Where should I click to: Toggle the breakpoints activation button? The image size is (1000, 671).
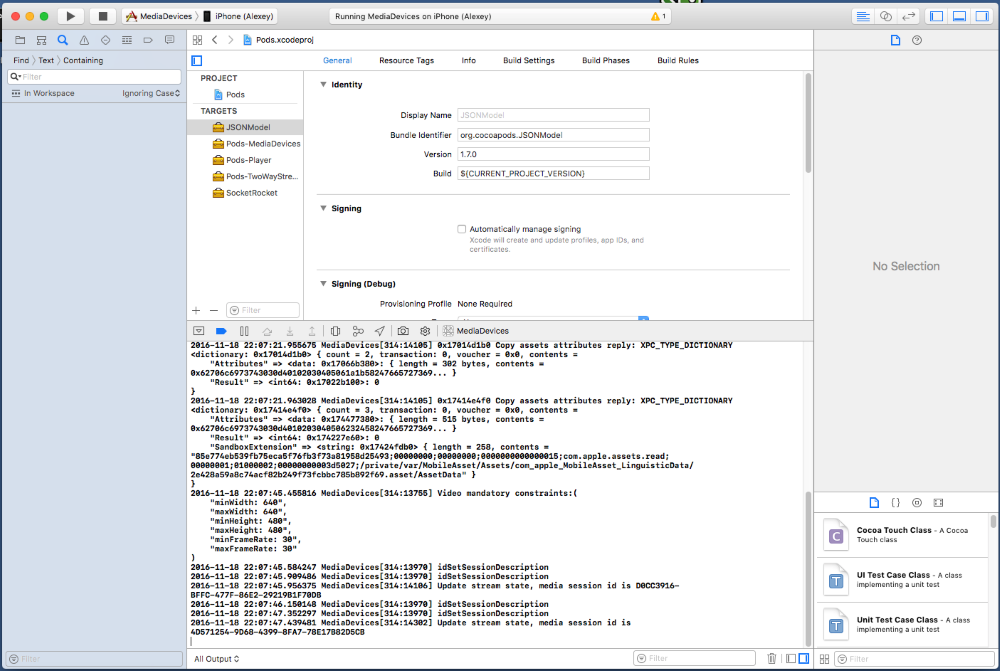tap(221, 331)
